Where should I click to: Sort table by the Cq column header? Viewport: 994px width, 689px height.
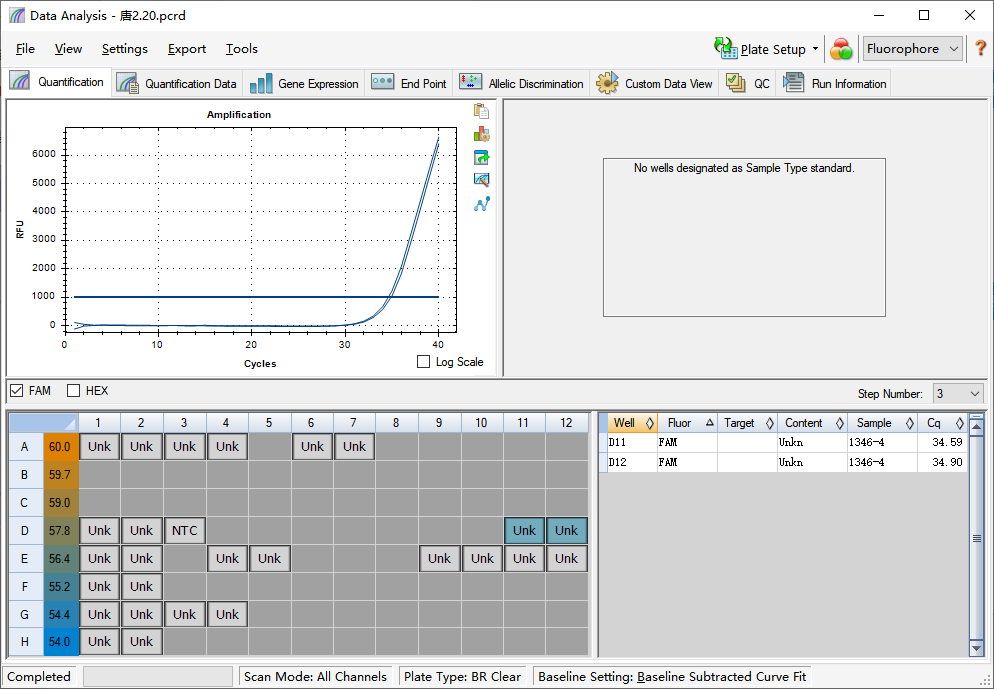click(x=943, y=423)
